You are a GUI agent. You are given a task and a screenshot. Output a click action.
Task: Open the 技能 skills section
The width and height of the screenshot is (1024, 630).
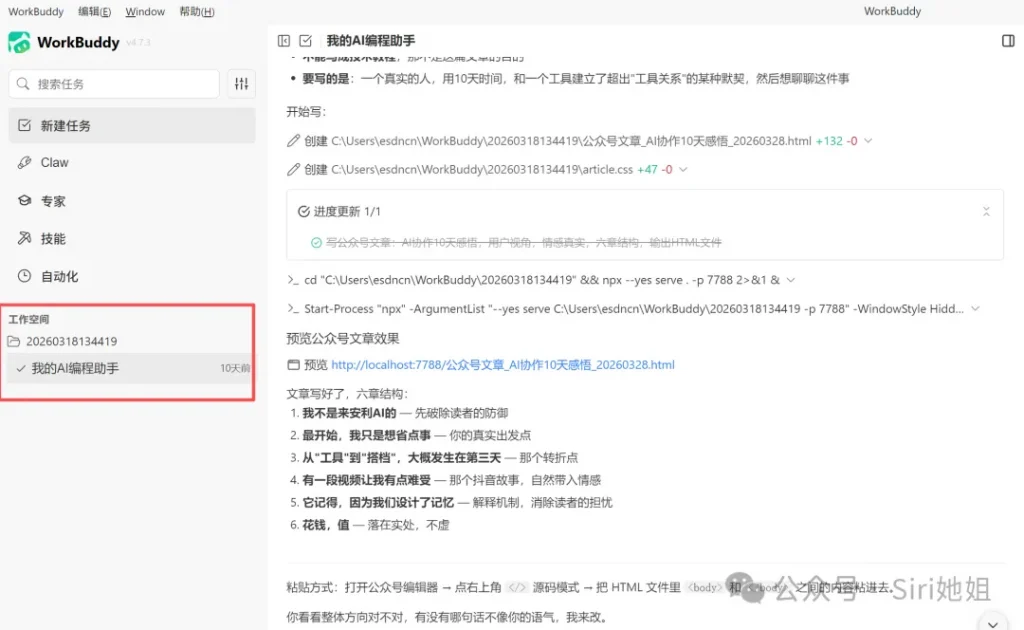coord(52,239)
